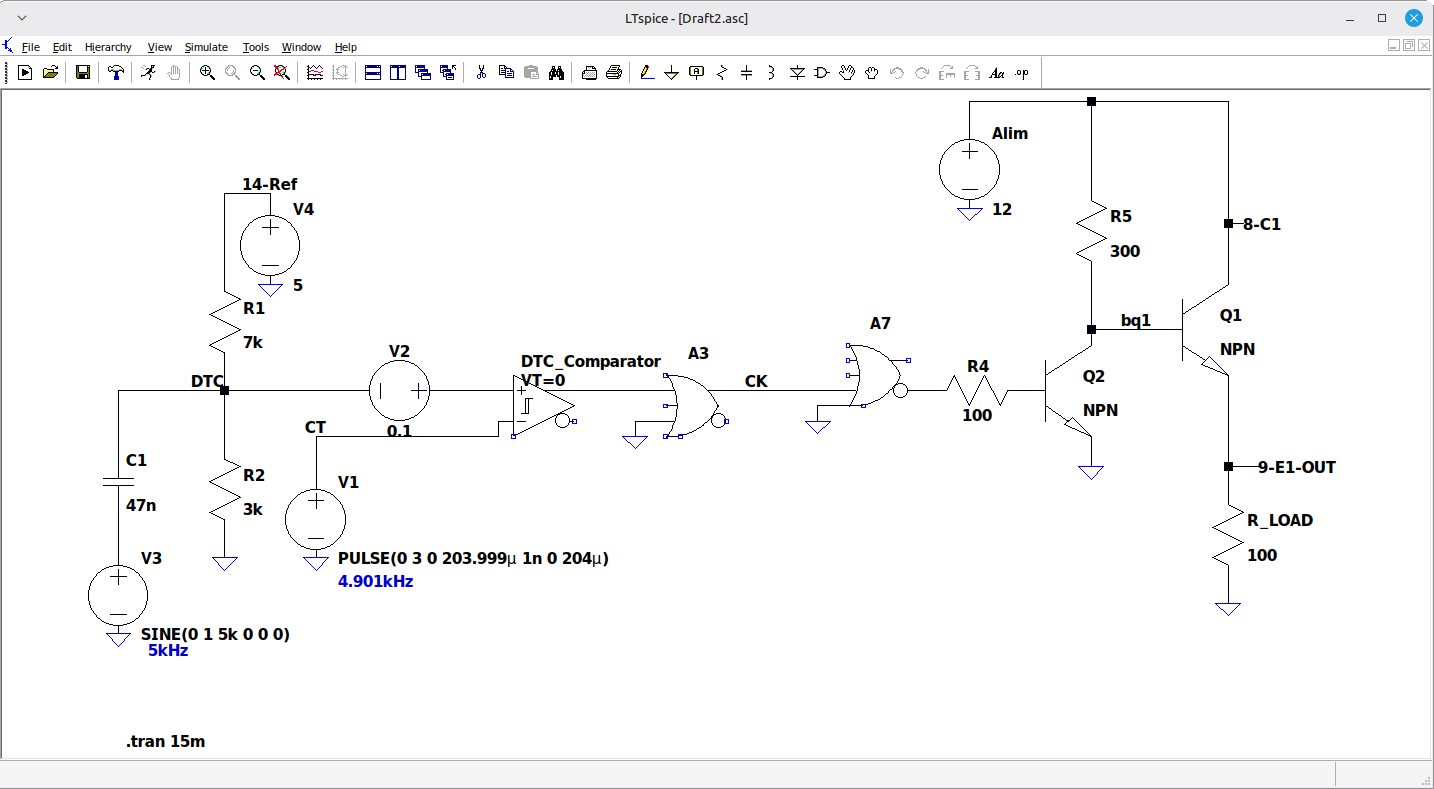Image resolution: width=1434 pixels, height=789 pixels.
Task: Open the Simulate menu
Action: coord(206,47)
